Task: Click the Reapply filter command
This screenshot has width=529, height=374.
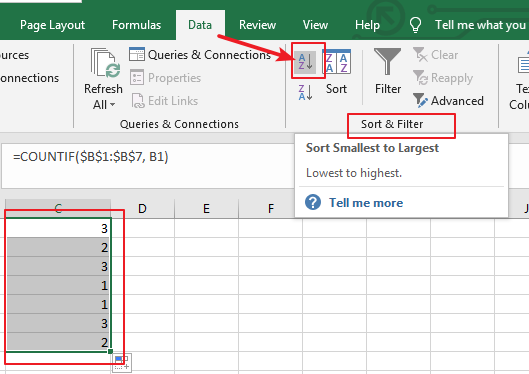Action: pyautogui.click(x=443, y=78)
